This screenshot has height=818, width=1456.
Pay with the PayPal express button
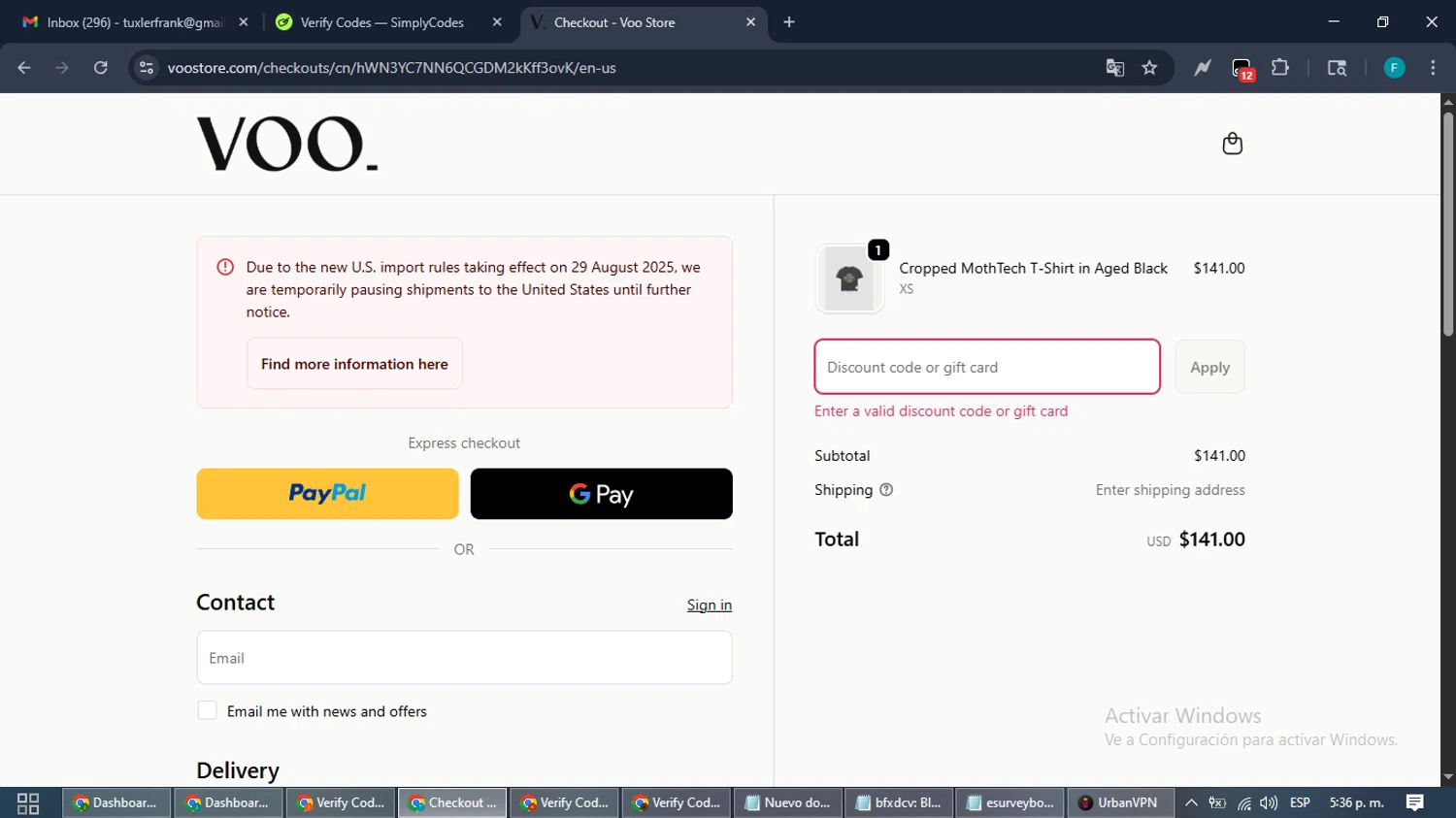(327, 494)
